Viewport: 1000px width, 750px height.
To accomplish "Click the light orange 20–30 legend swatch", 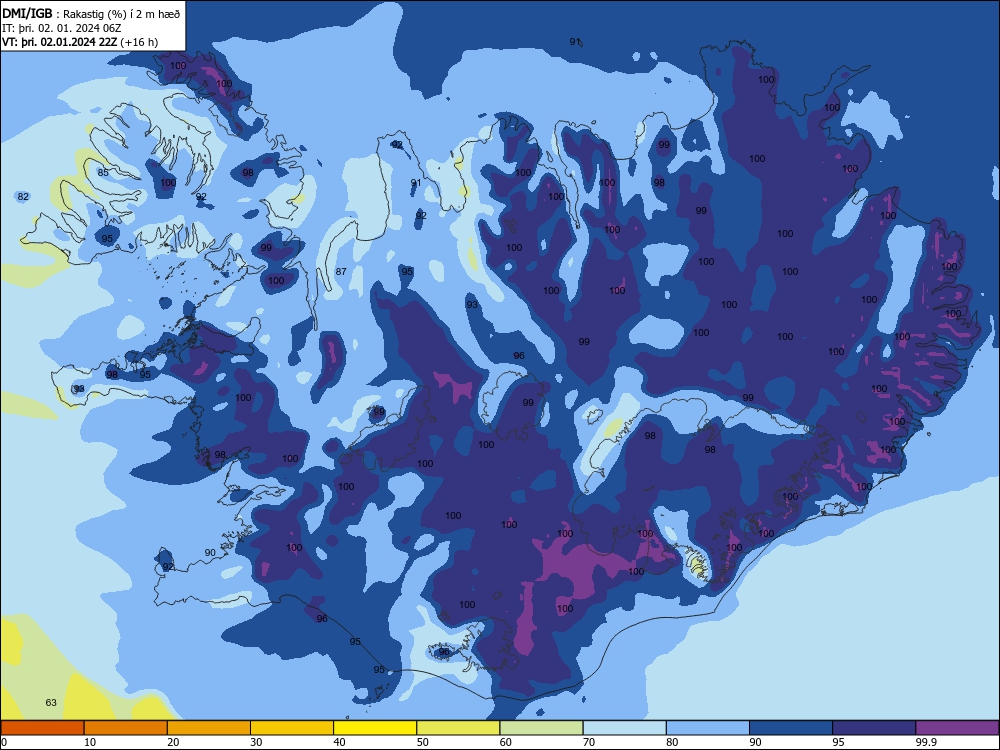I will (x=209, y=728).
